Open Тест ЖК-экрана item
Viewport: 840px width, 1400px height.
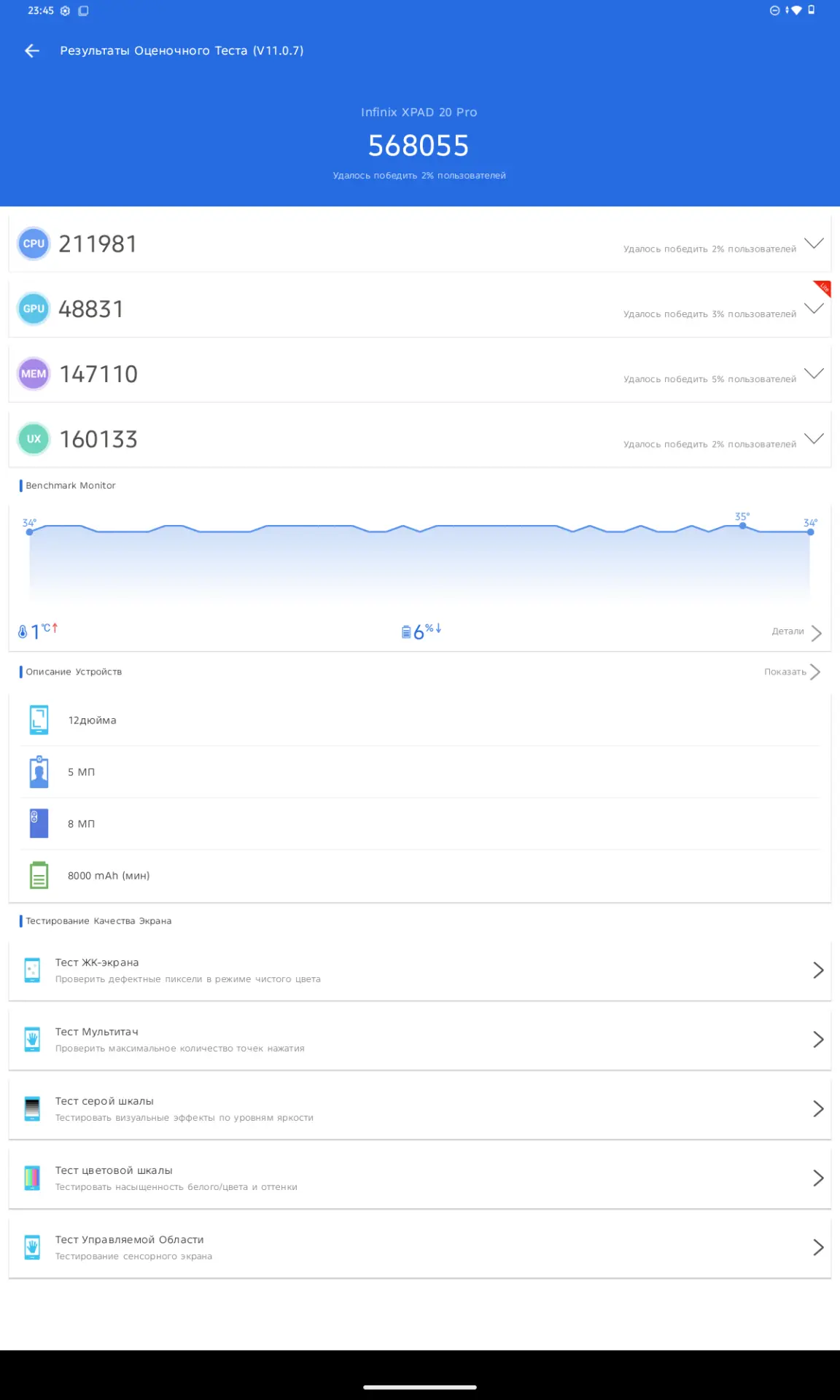click(x=419, y=970)
